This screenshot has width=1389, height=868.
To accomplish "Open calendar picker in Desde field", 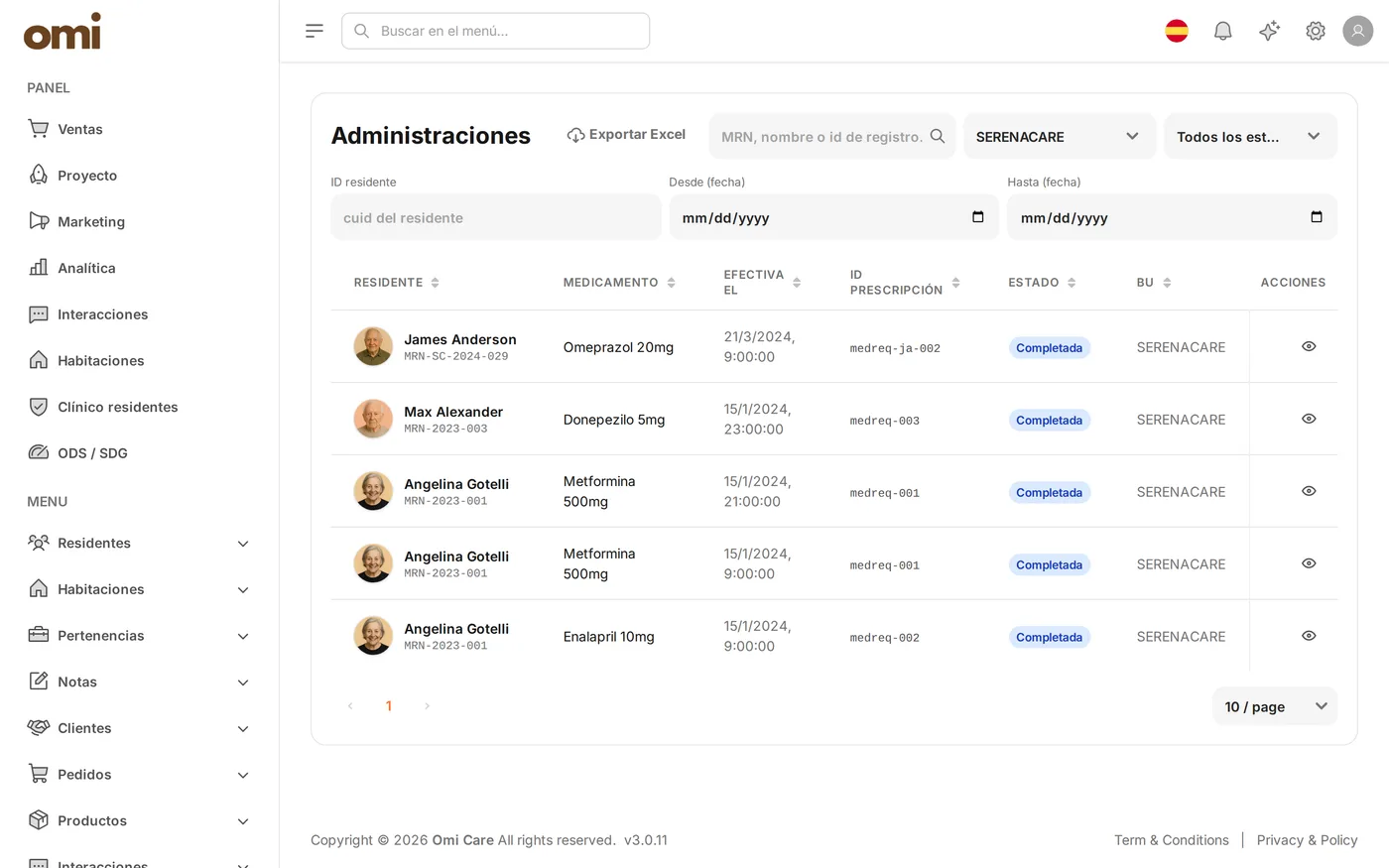I will click(x=977, y=217).
